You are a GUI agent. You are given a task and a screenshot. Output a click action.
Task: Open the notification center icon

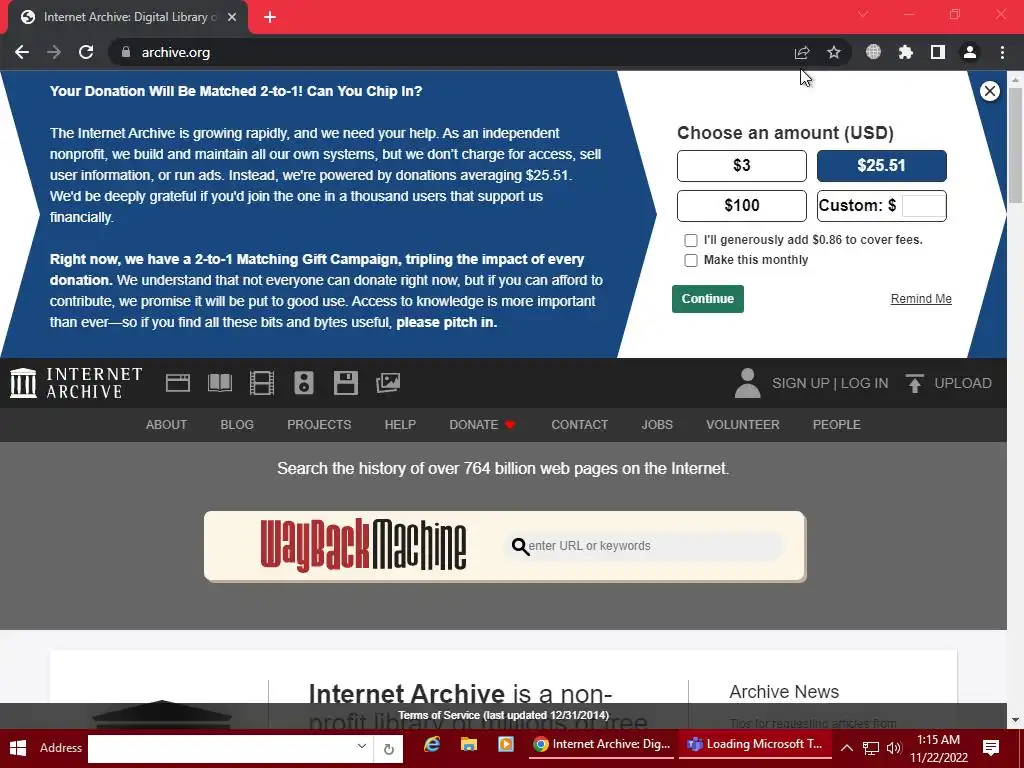click(991, 748)
